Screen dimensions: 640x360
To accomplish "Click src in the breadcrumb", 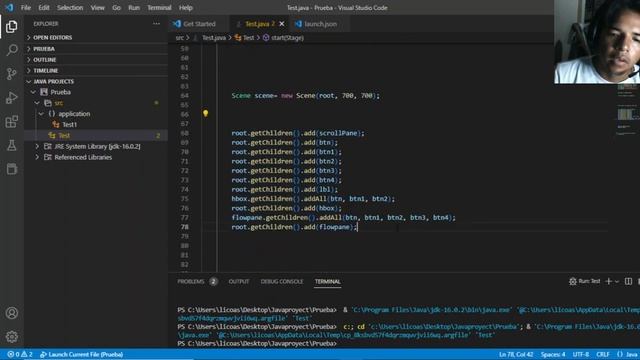I will click(x=180, y=38).
